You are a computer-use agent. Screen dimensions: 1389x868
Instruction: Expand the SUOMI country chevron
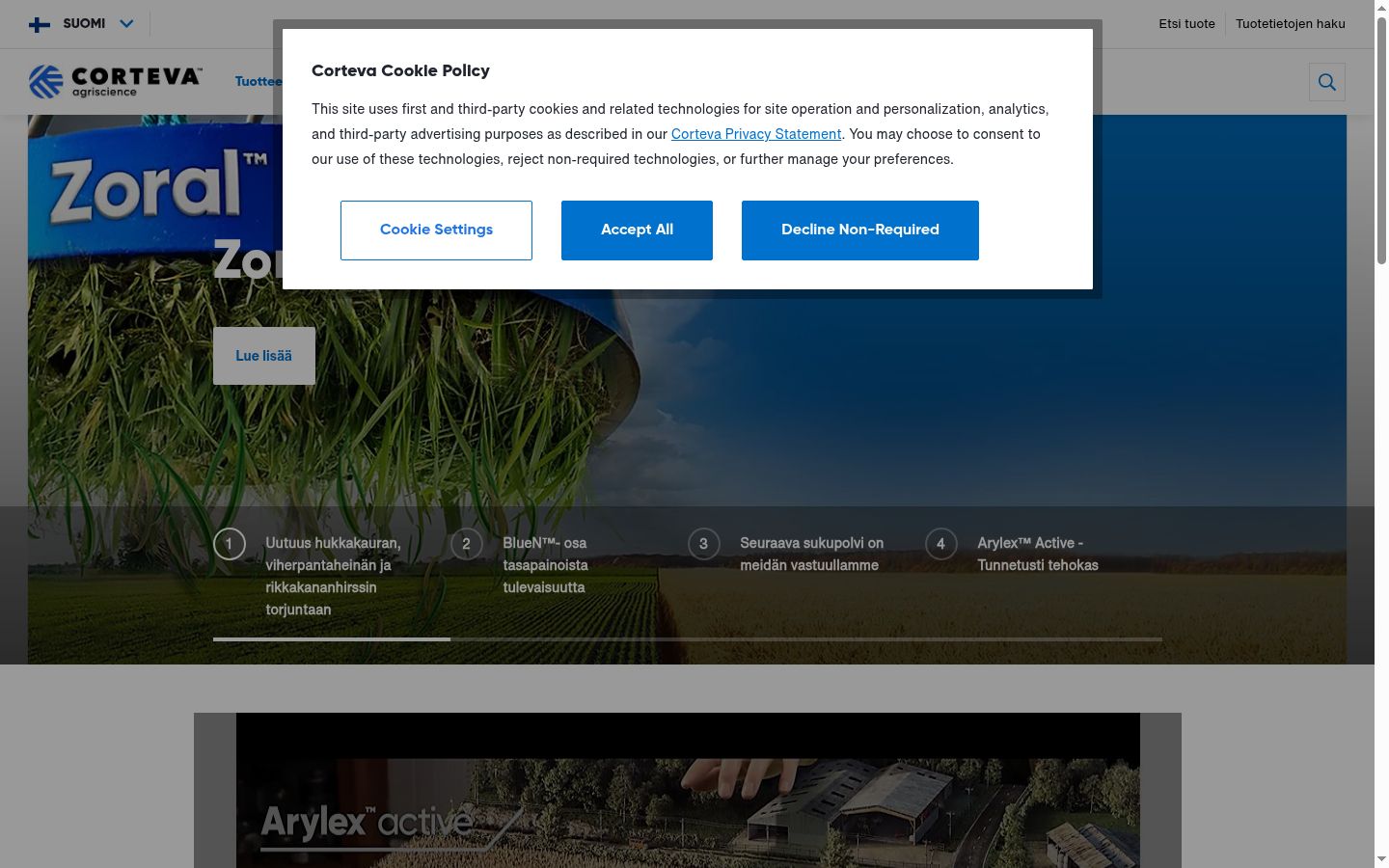tap(126, 24)
